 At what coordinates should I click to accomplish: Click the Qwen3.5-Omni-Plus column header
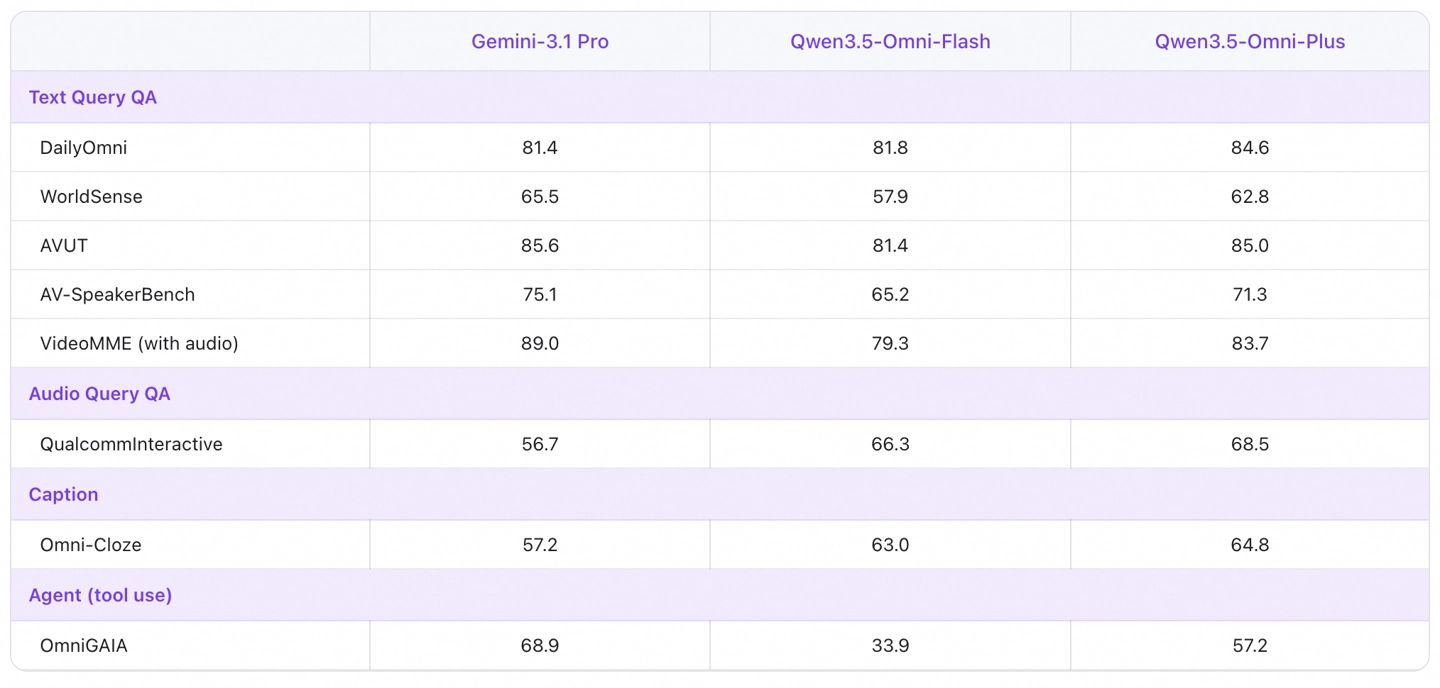(x=1250, y=42)
